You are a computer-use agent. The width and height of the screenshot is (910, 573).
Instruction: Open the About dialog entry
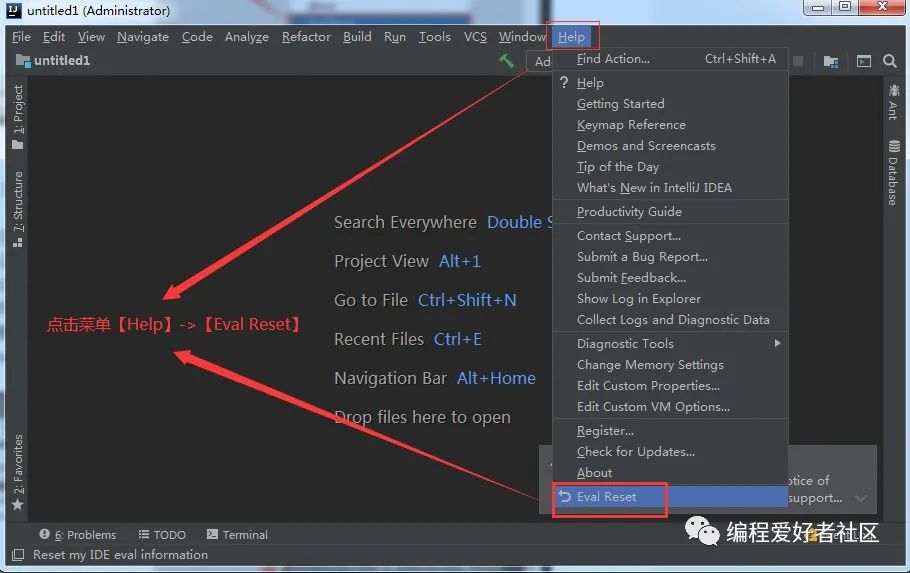coord(670,472)
